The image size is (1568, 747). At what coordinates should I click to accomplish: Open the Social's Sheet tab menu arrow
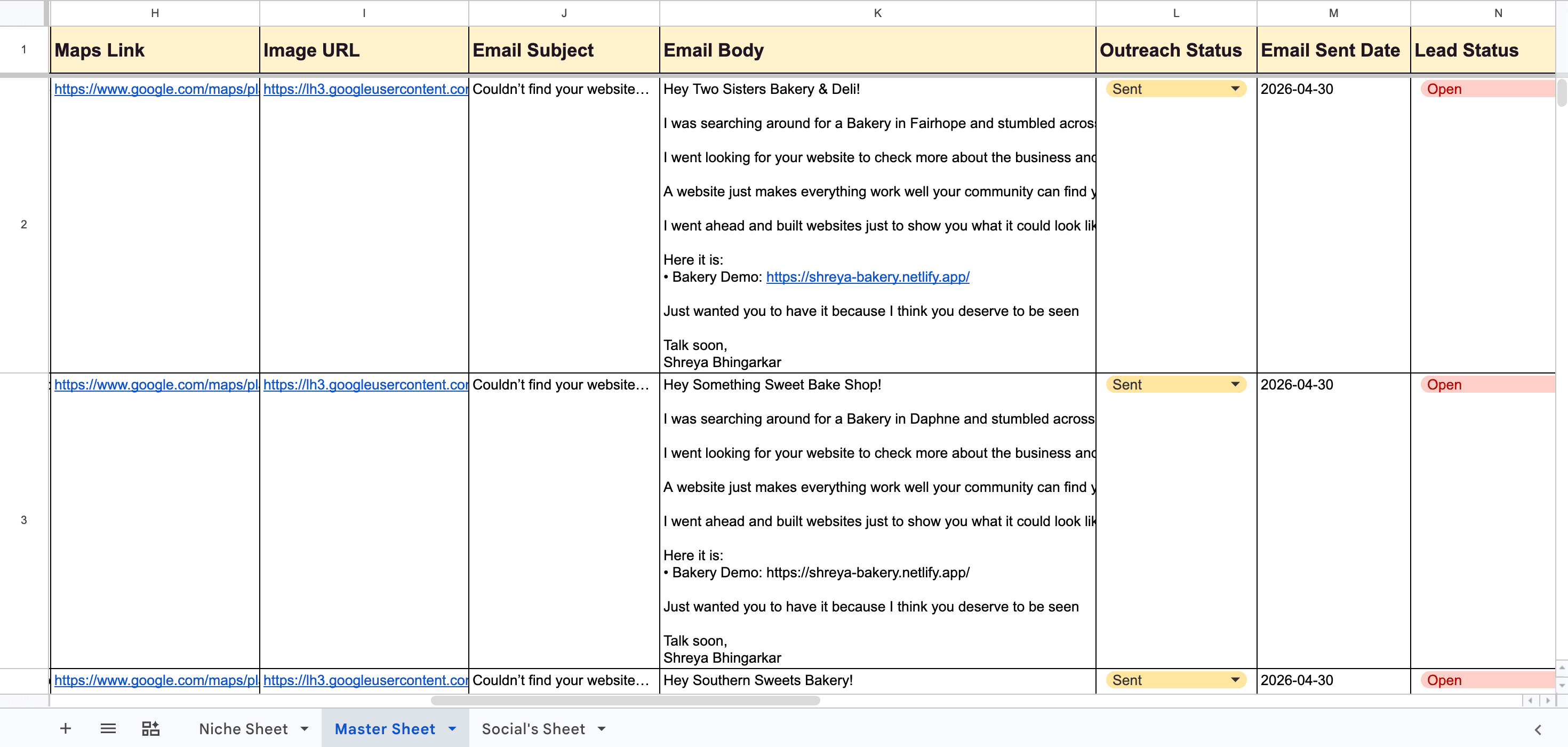602,729
